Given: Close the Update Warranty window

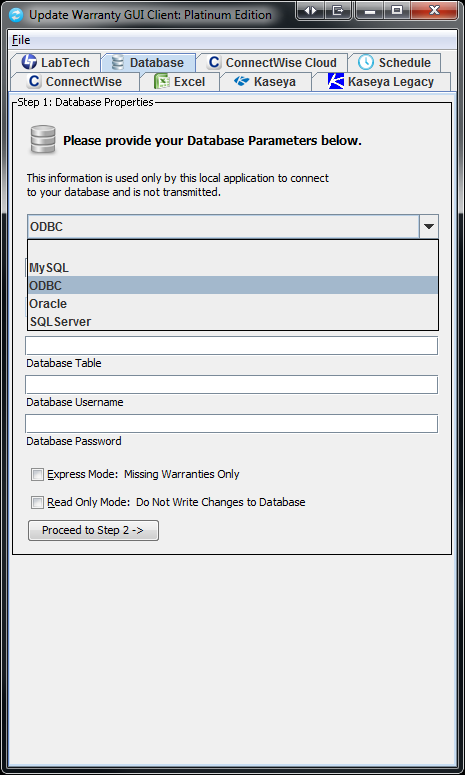Looking at the screenshot, I should point(433,10).
